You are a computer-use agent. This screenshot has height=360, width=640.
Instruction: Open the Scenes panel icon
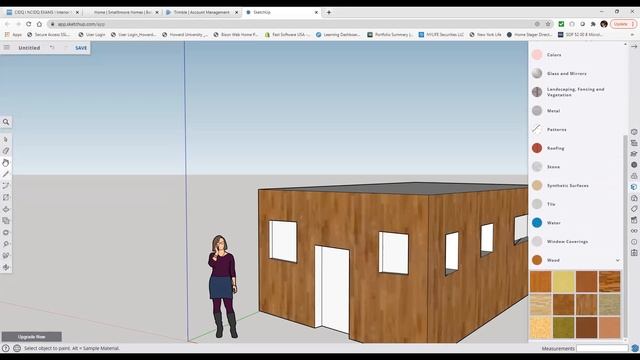coord(634,220)
